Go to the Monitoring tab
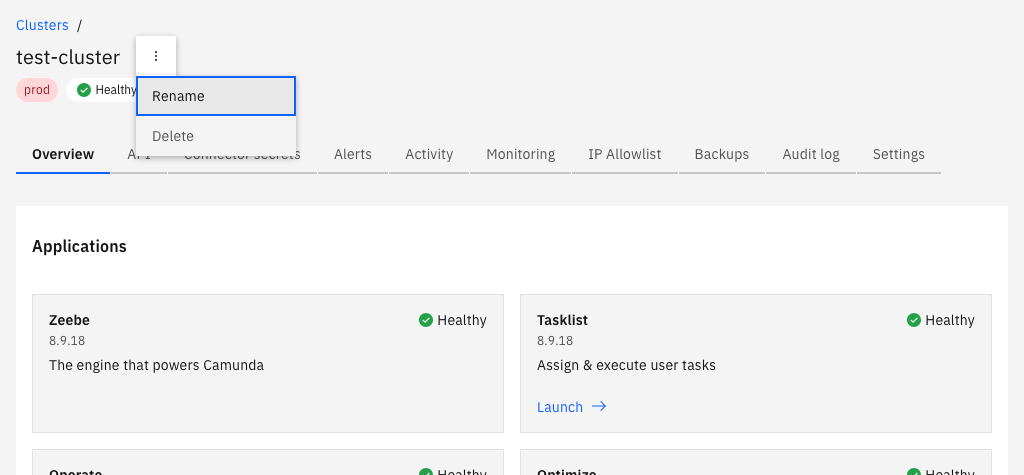The image size is (1024, 475). [520, 154]
